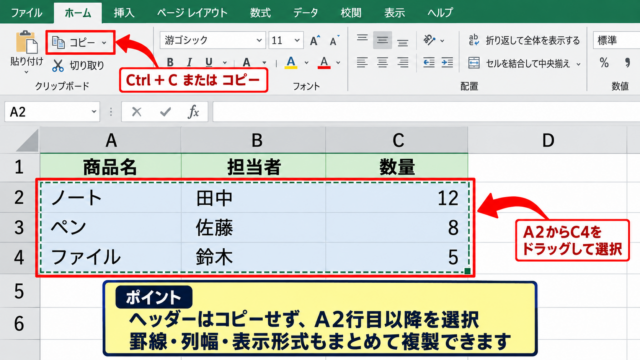Center text horizontally

tap(382, 62)
